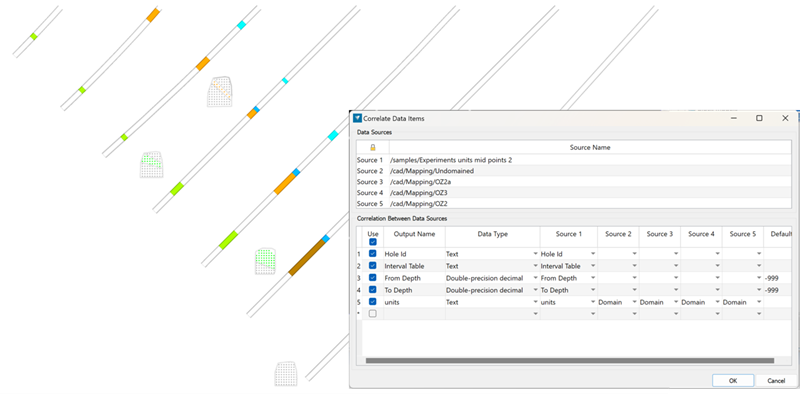Click the Cancel button
The image size is (800, 394).
776,381
